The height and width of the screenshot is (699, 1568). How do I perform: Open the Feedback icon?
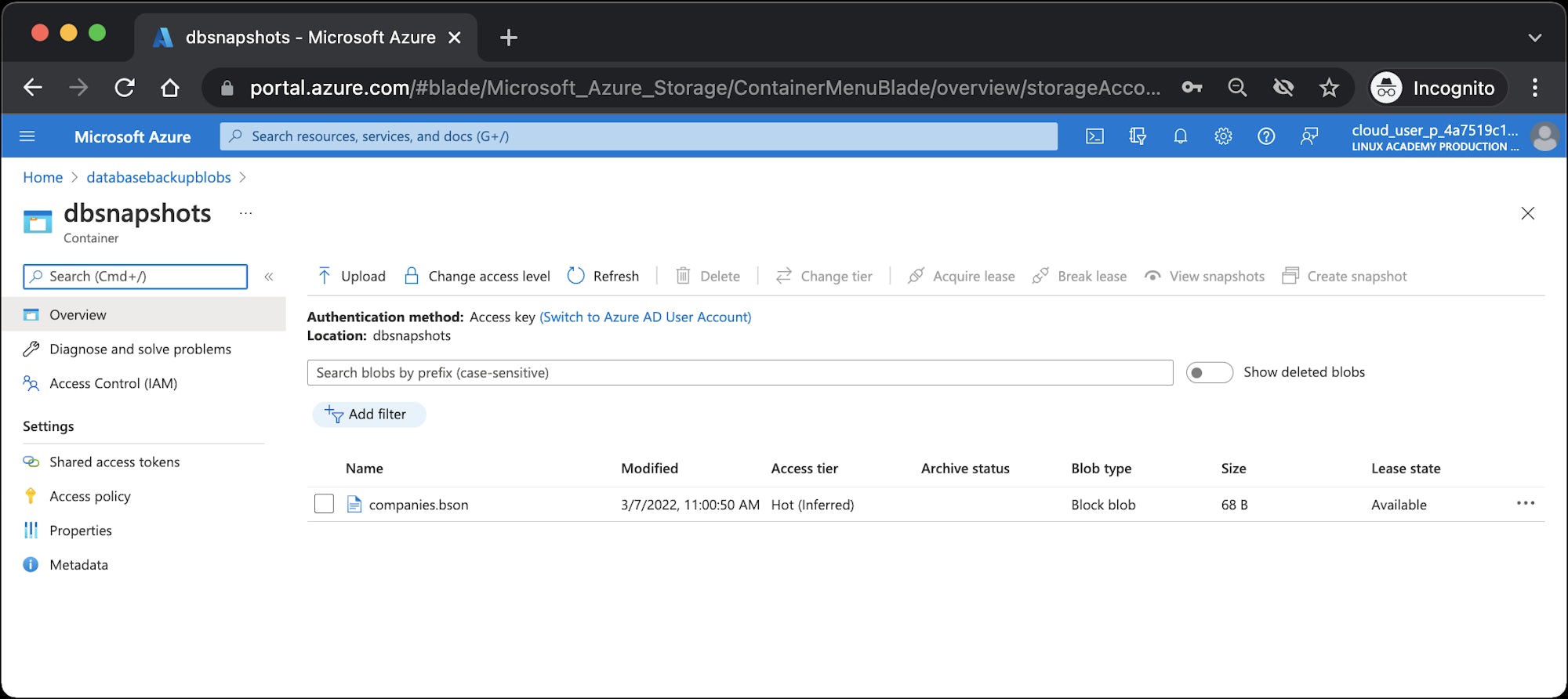(x=1309, y=136)
